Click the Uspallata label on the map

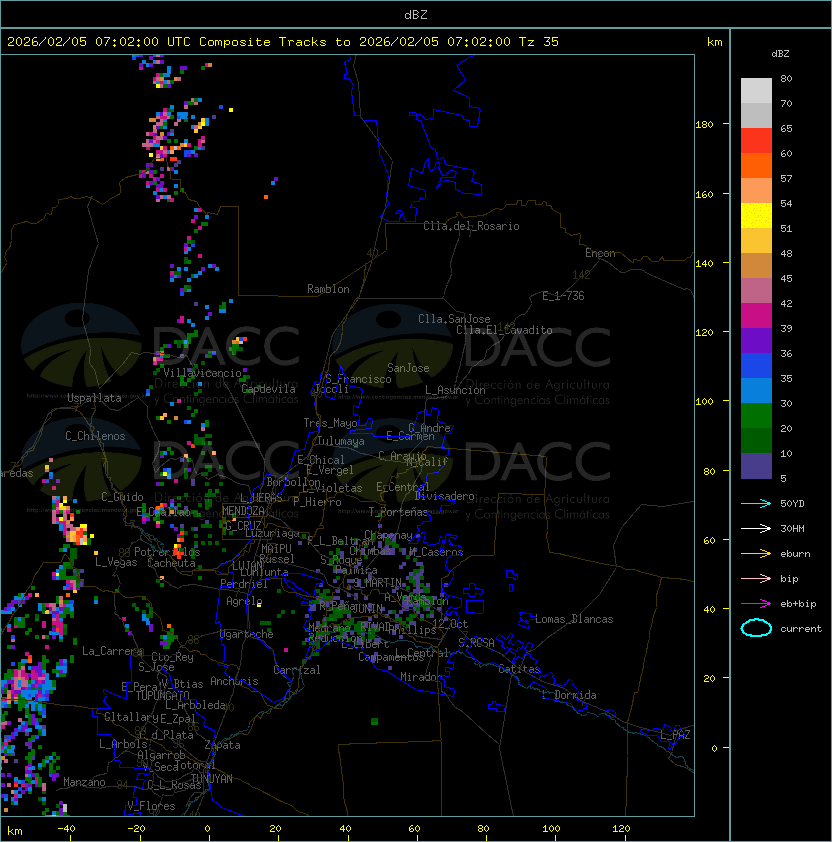pos(94,398)
